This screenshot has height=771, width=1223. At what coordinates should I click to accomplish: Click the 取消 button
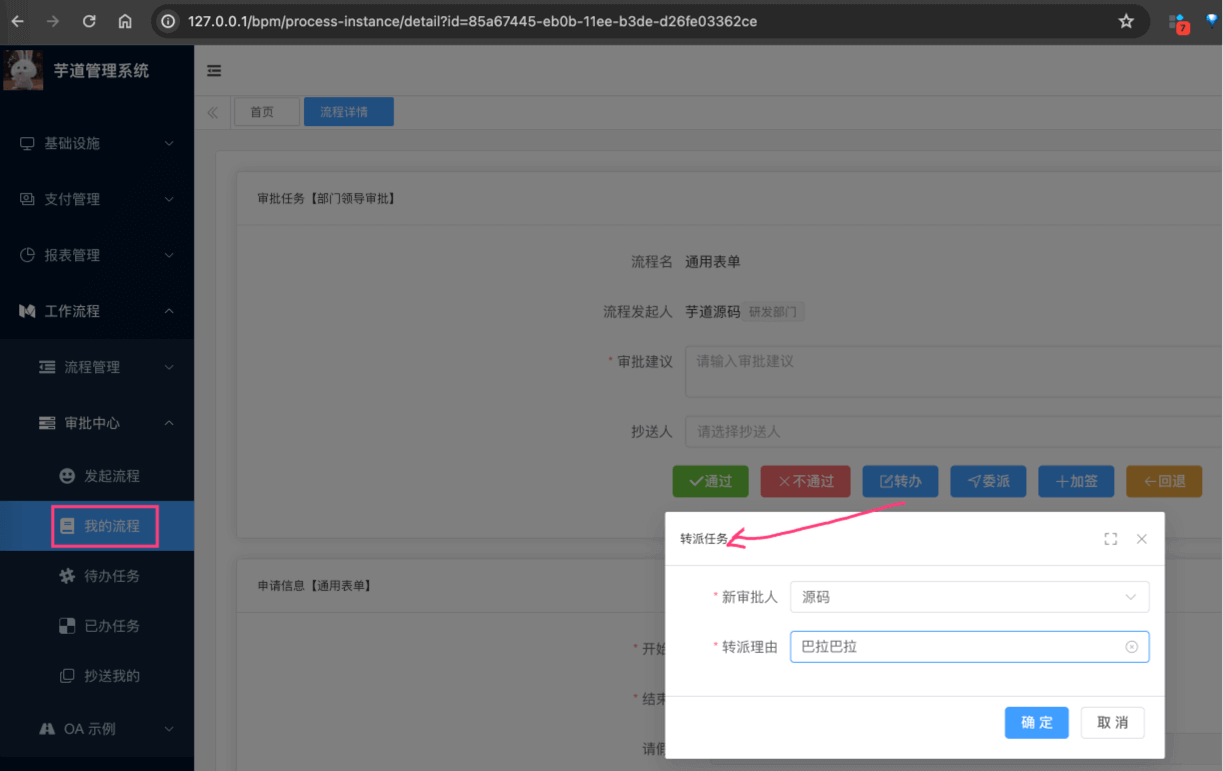click(x=1112, y=723)
